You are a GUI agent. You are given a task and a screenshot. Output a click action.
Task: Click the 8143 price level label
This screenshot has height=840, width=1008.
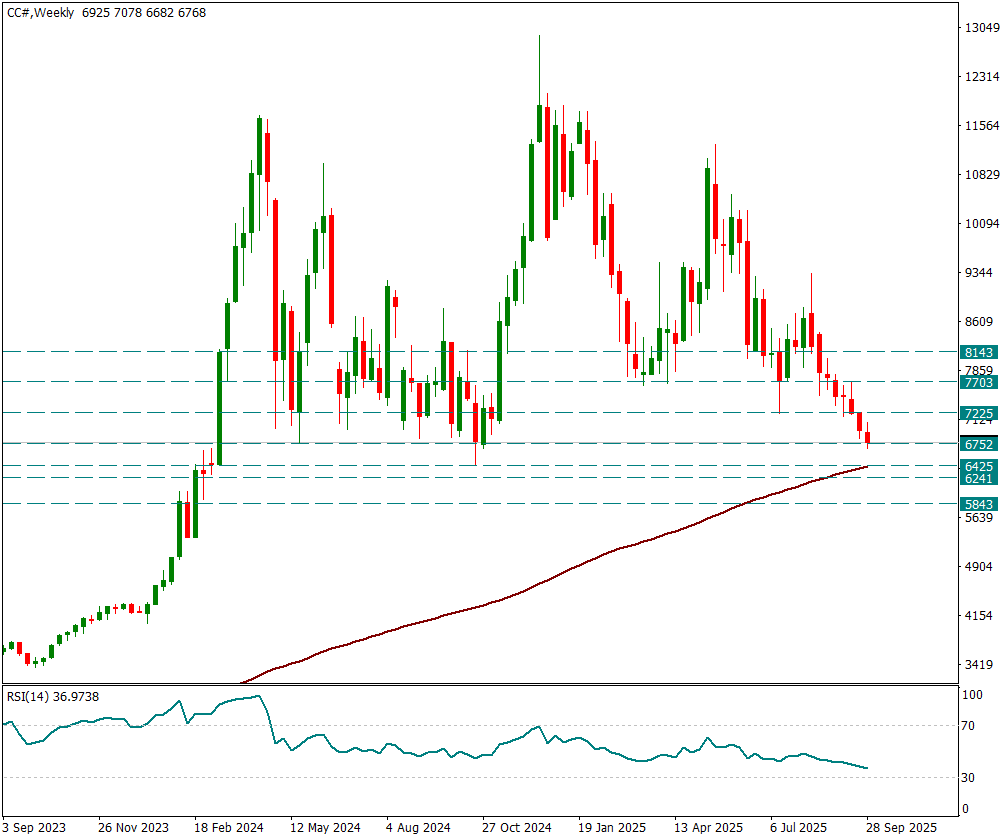(977, 352)
